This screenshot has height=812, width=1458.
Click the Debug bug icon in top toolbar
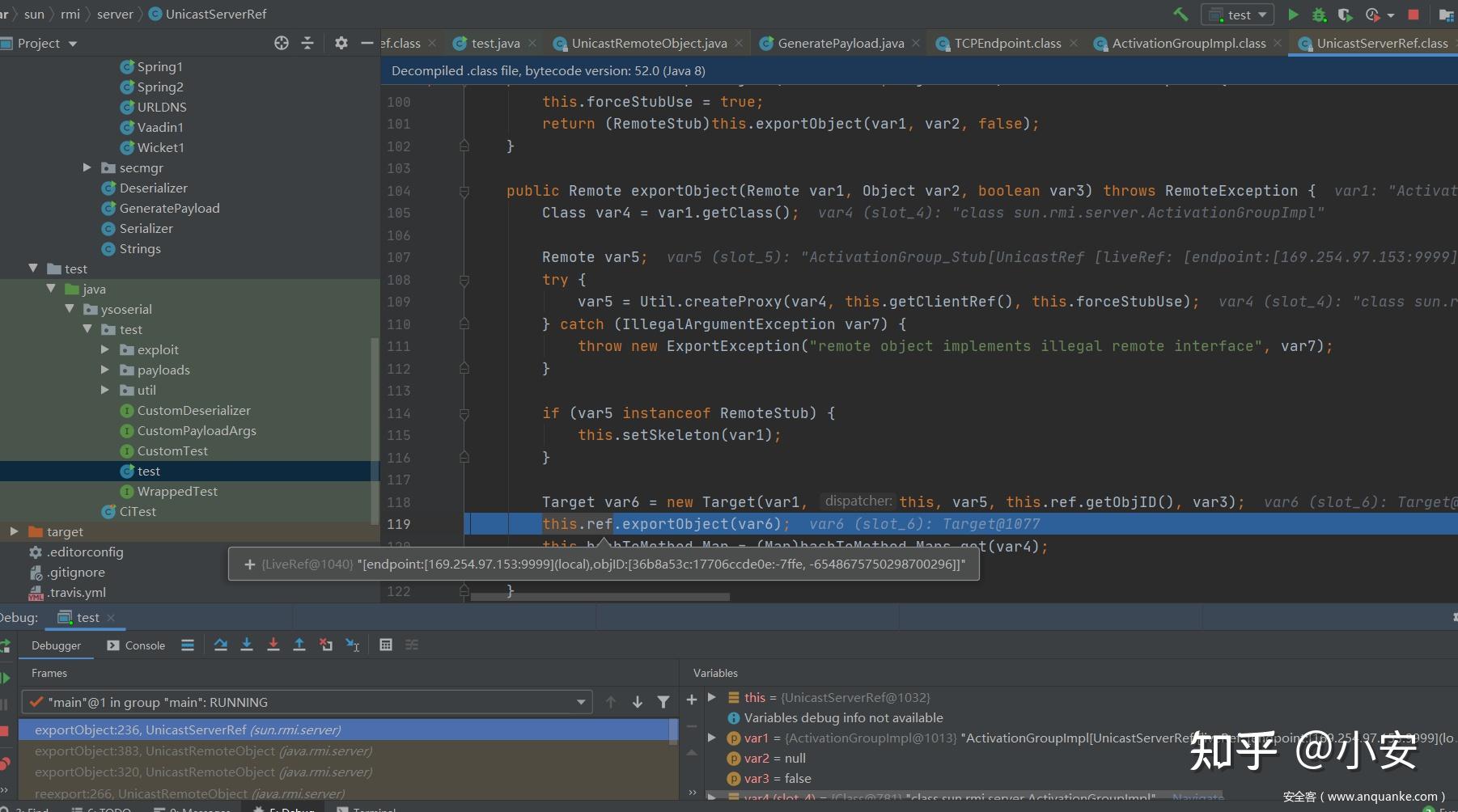(1319, 15)
